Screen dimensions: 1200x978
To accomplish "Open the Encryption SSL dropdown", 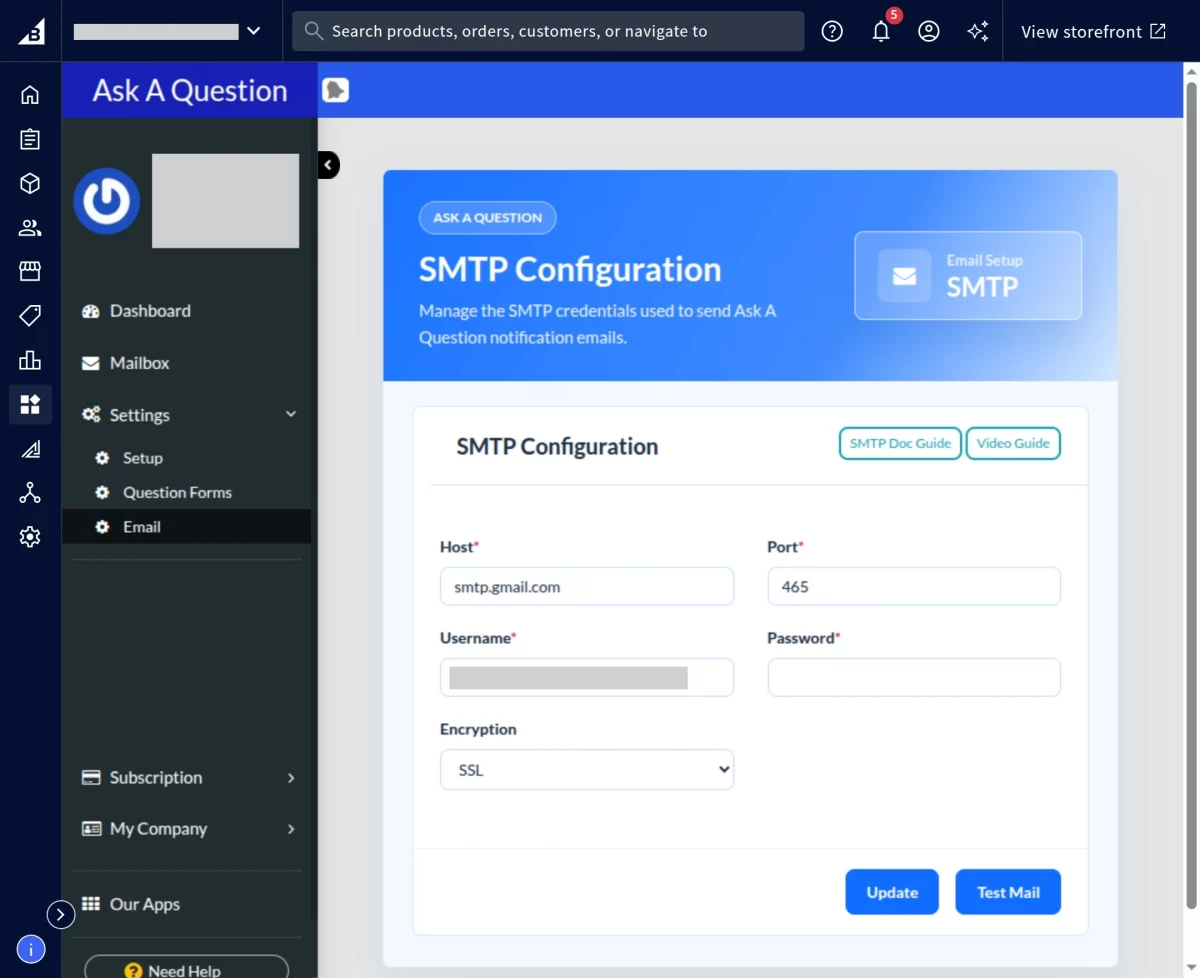I will [x=587, y=770].
